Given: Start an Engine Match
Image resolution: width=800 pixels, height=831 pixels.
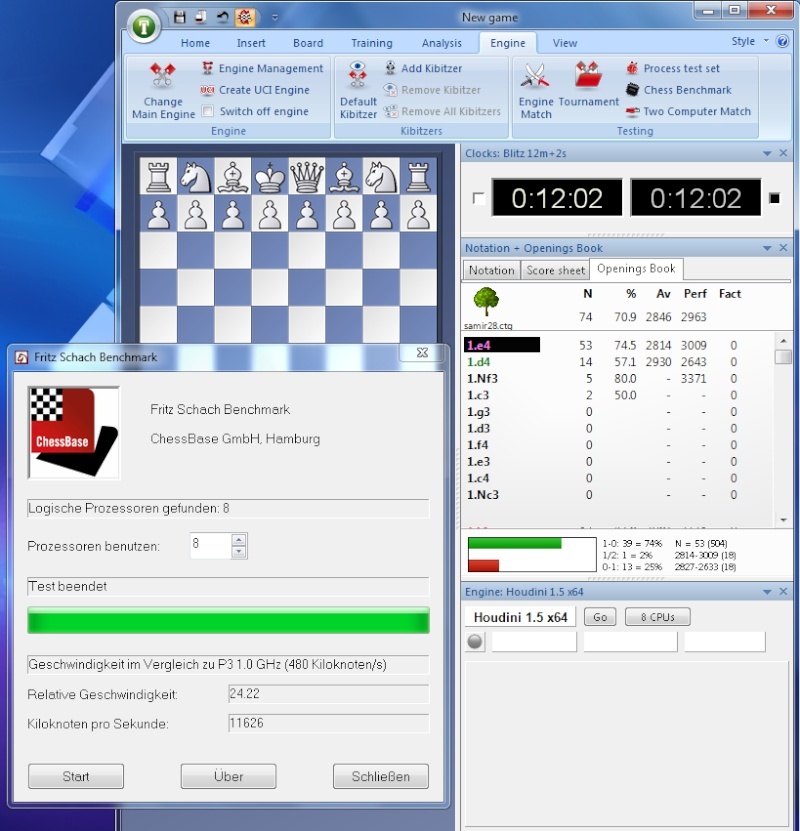Looking at the screenshot, I should [x=536, y=90].
